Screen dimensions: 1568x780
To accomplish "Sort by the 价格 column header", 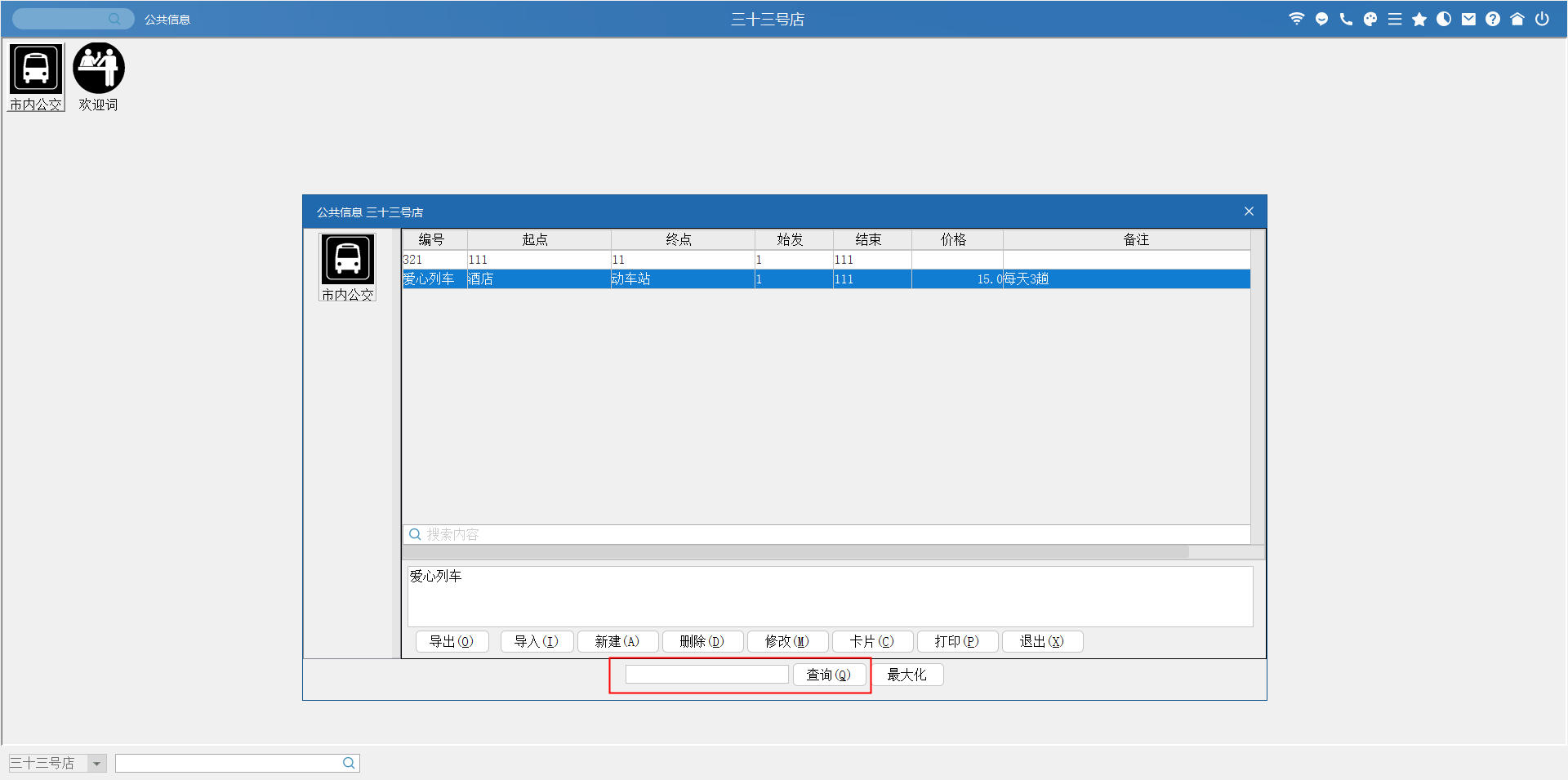I will click(957, 239).
